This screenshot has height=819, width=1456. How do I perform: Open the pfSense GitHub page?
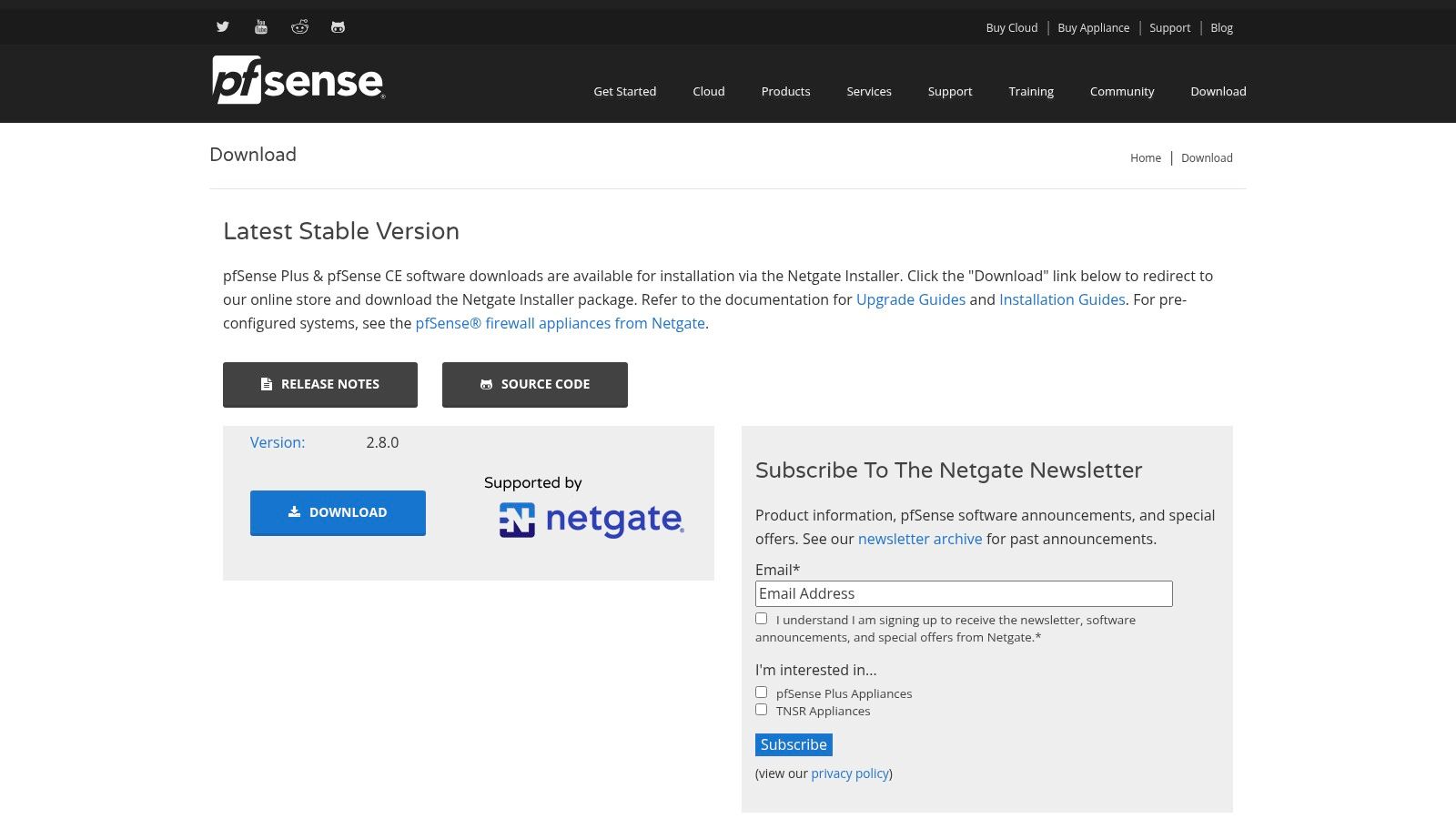338,27
